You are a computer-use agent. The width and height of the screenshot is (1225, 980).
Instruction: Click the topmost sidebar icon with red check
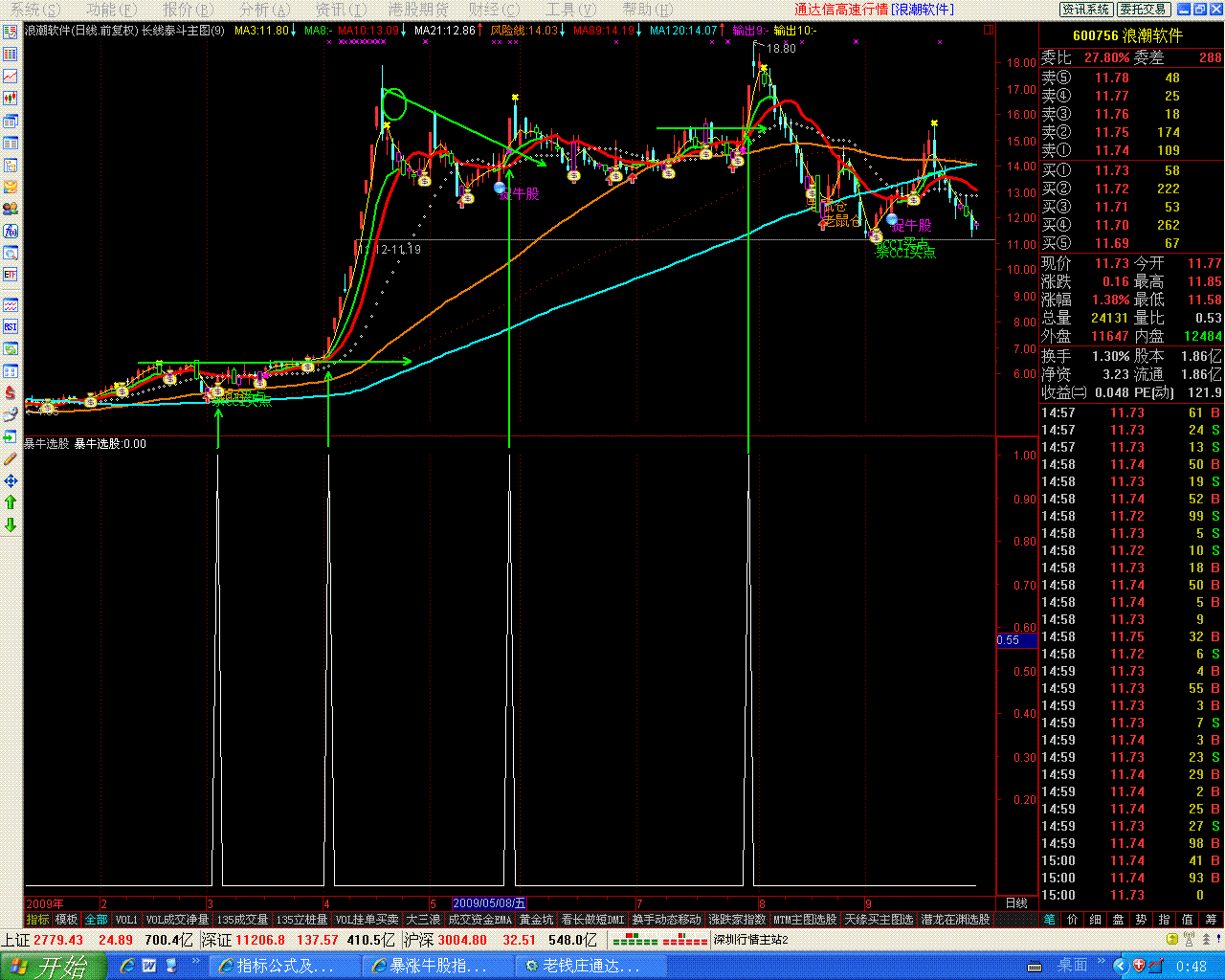(11, 32)
